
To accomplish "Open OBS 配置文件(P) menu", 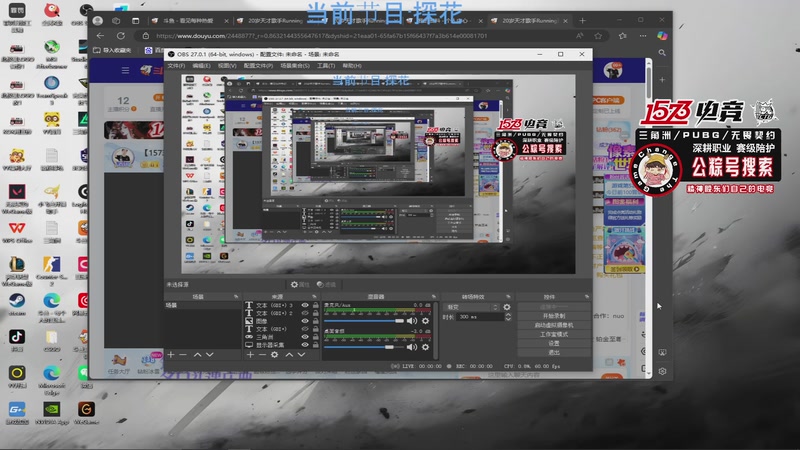I will (x=258, y=66).
